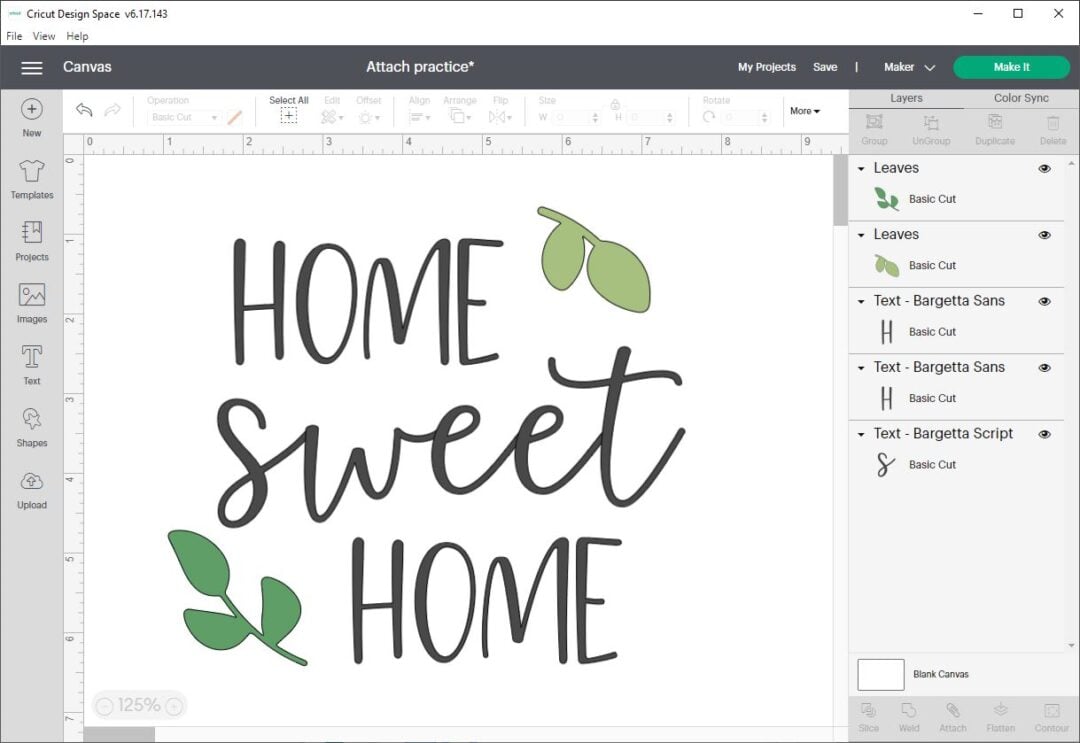Collapse the Text - Bargetta Script layer
1080x743 pixels.
[x=863, y=433]
